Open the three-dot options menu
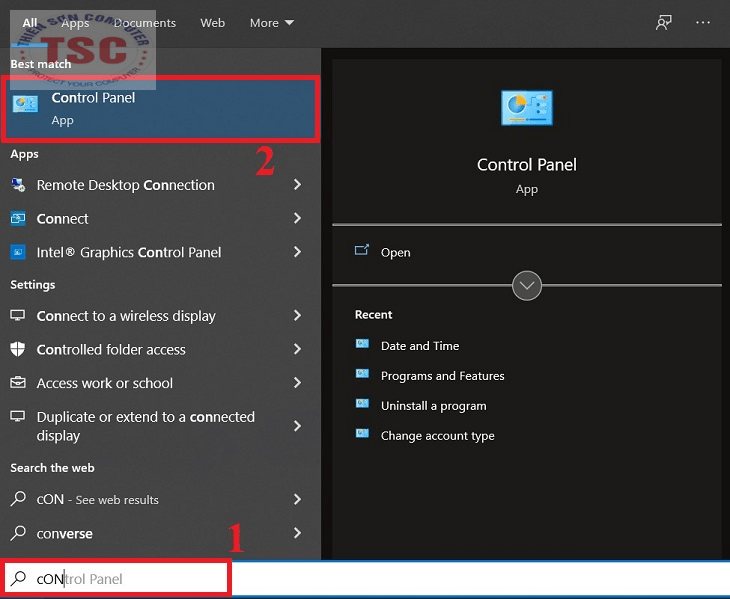Screen dimensions: 730x599 (703, 22)
